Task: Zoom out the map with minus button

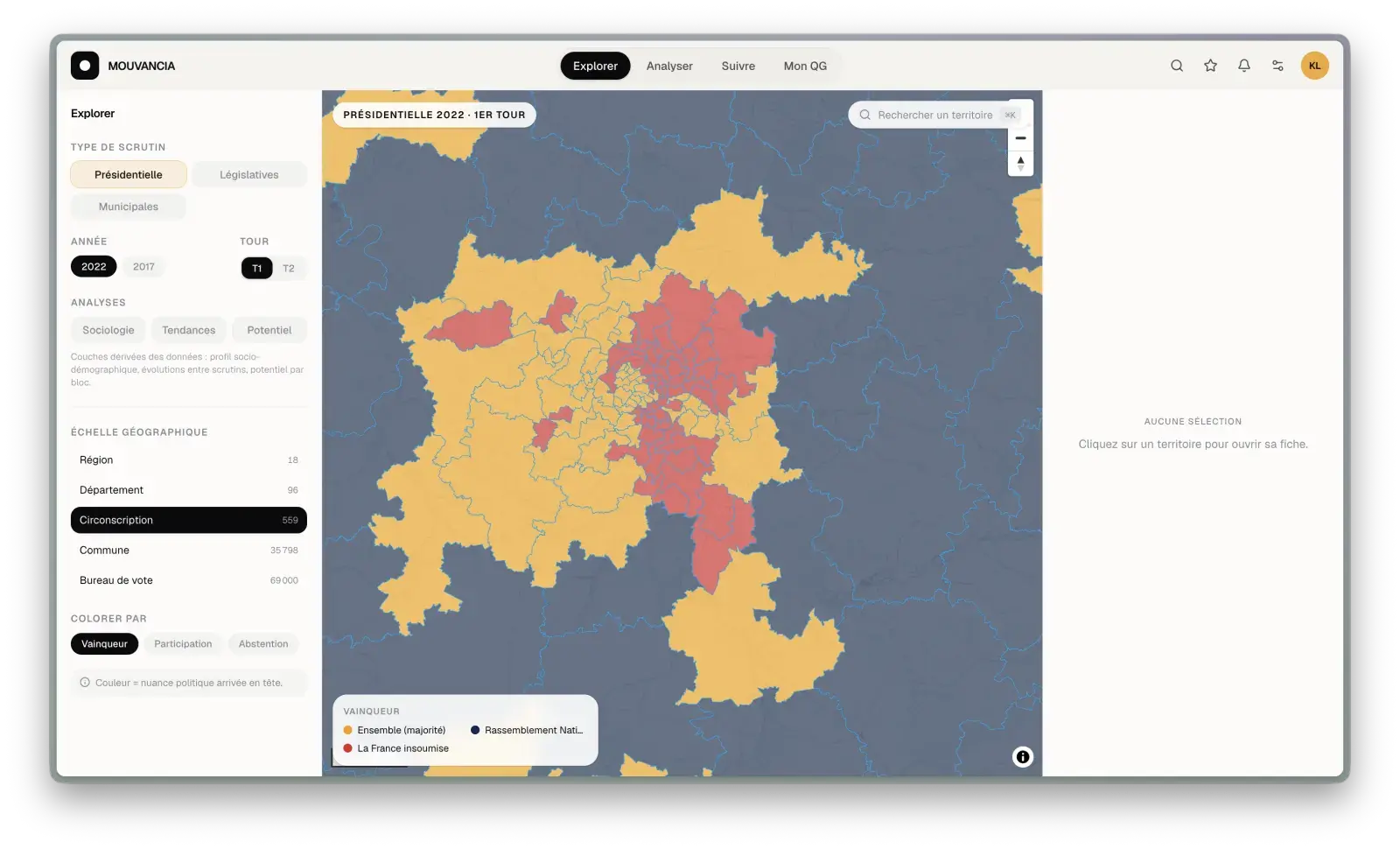Action: click(1020, 138)
